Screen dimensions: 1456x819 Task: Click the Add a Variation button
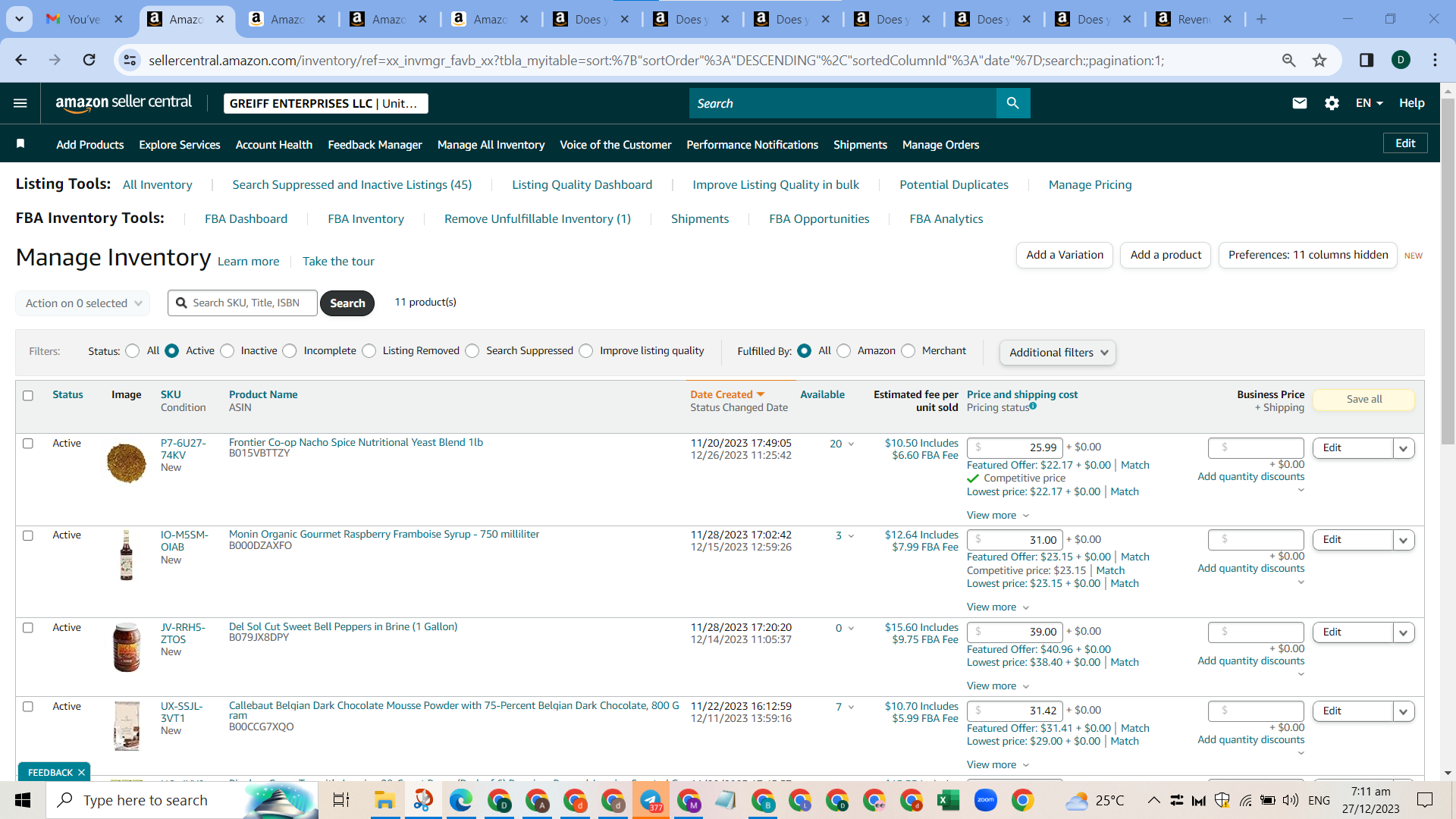pyautogui.click(x=1065, y=255)
